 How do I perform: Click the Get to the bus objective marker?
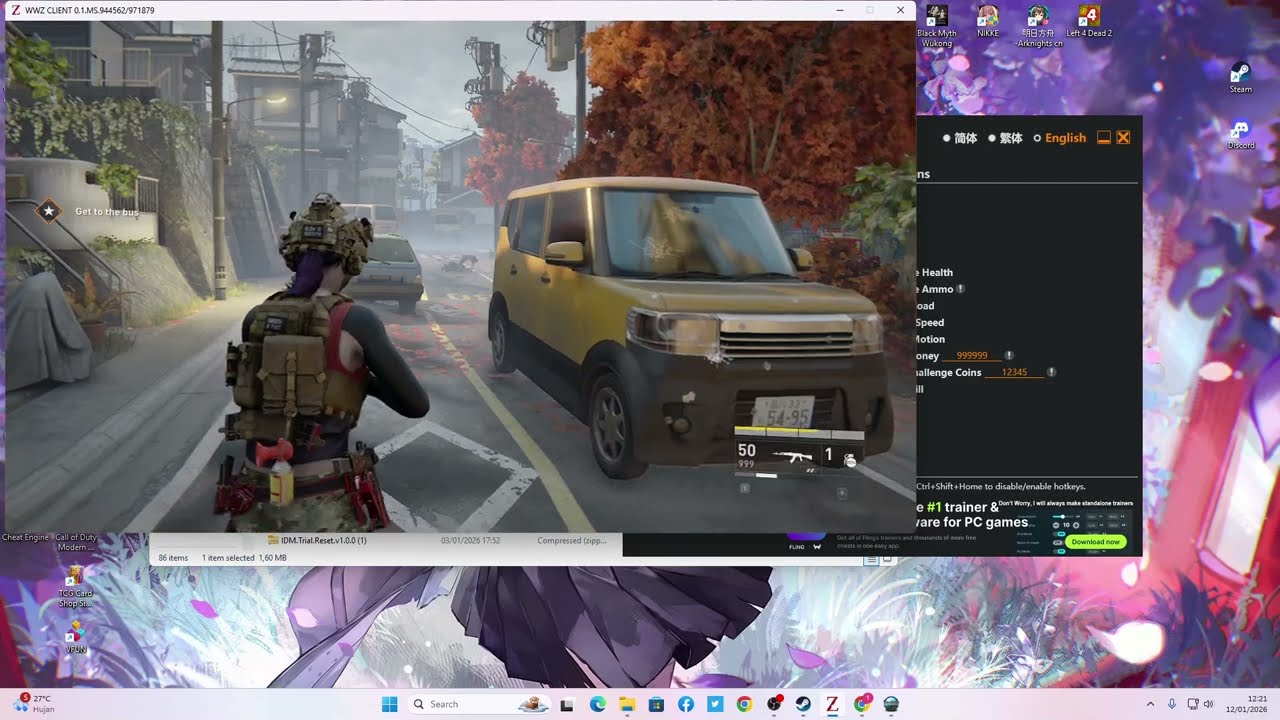coord(48,211)
